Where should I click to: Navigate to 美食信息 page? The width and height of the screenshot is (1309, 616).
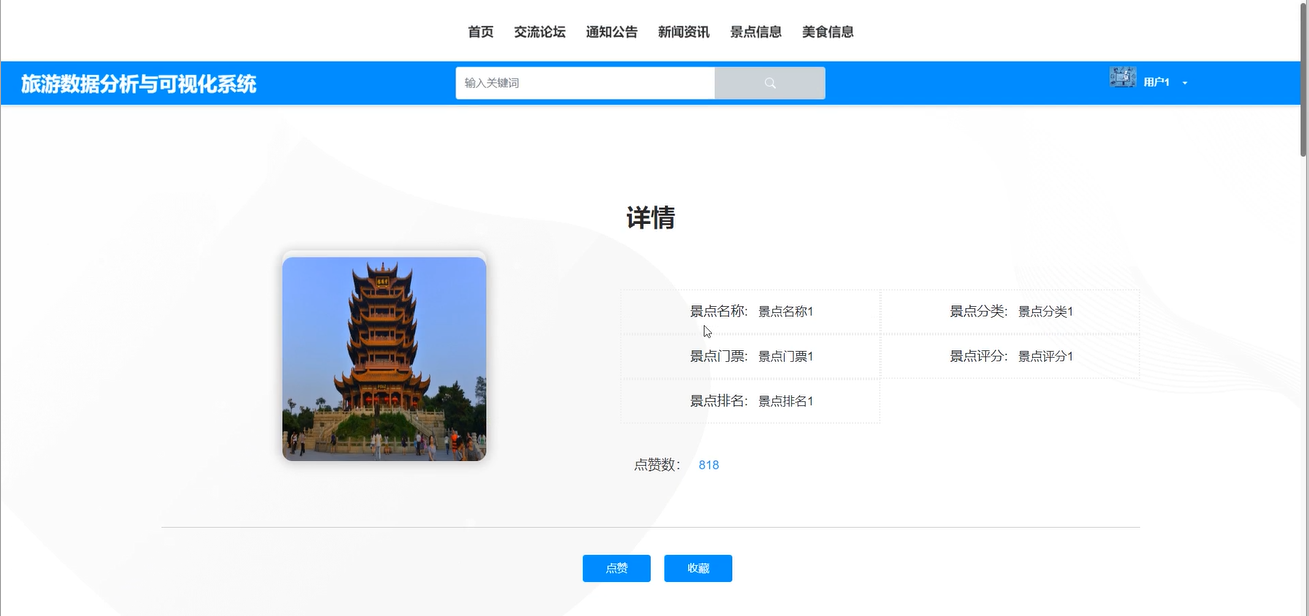pos(828,32)
